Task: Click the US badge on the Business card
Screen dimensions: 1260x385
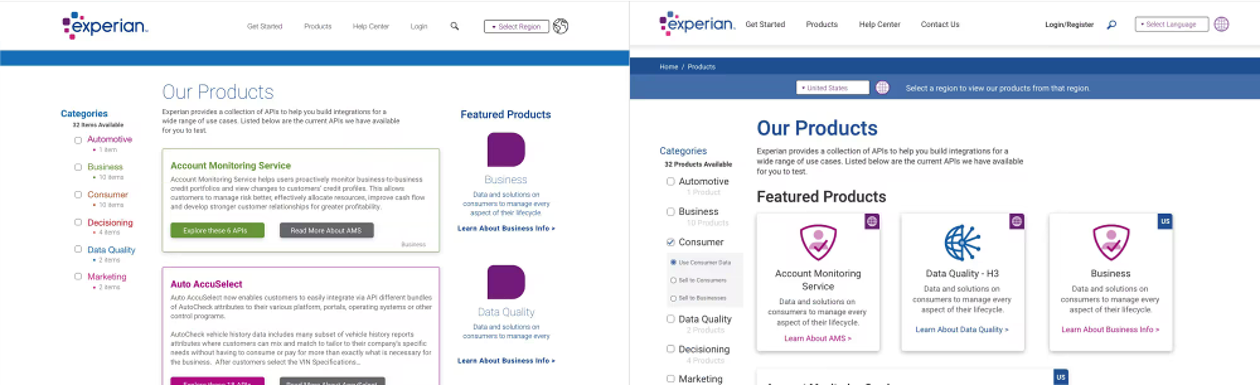Action: pos(1164,221)
